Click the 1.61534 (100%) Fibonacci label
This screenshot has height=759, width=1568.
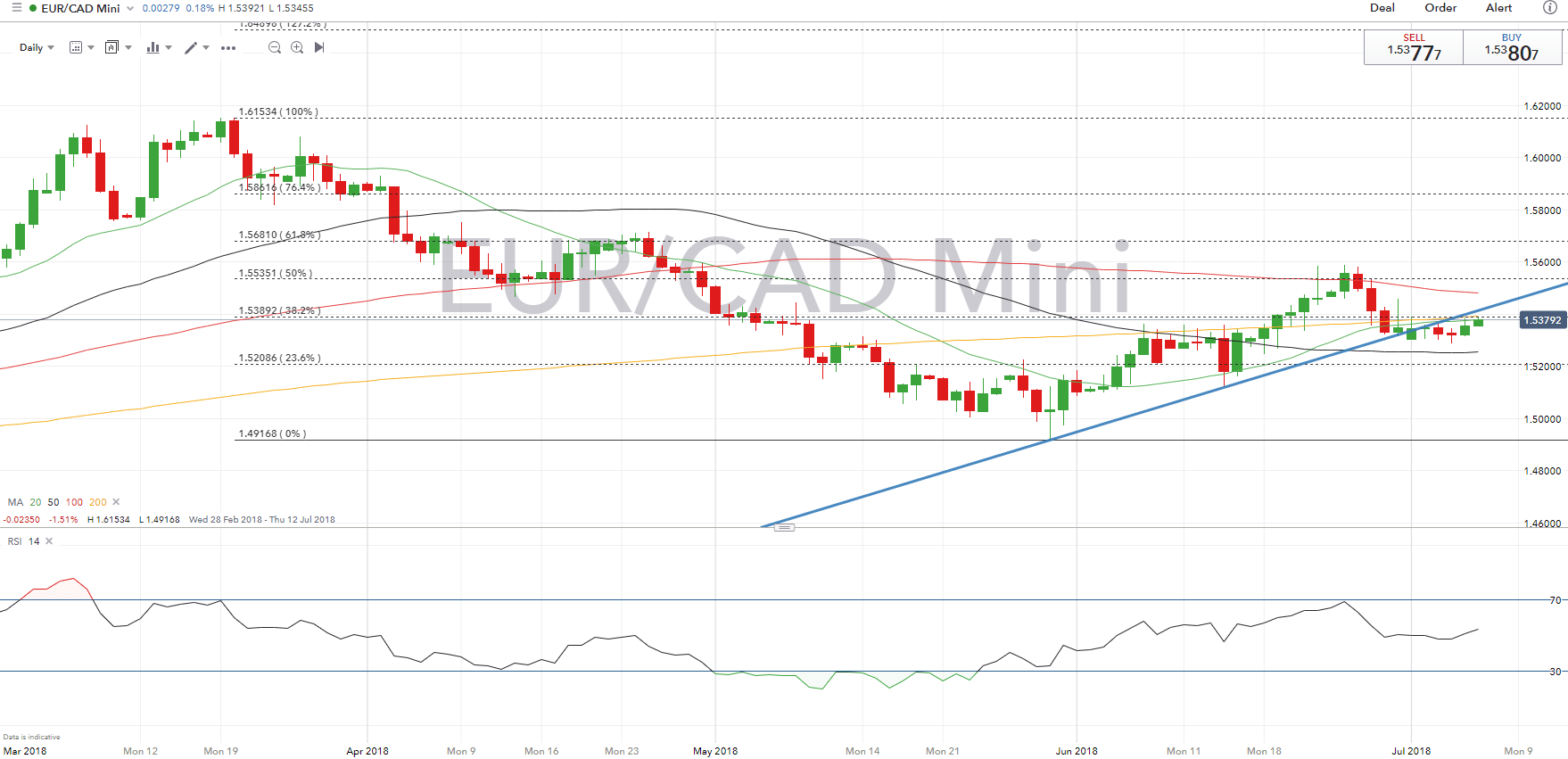click(x=278, y=111)
